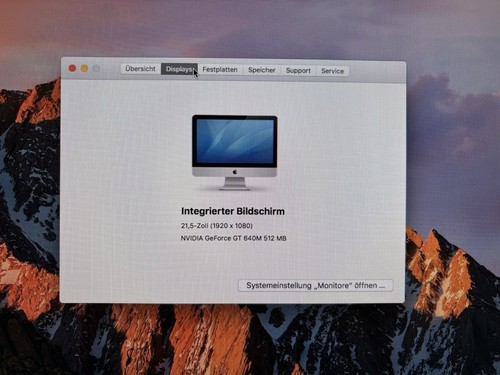Click NVIDIA GeForce GT 640M 512 MB text
Image resolution: width=500 pixels, height=375 pixels.
click(233, 238)
